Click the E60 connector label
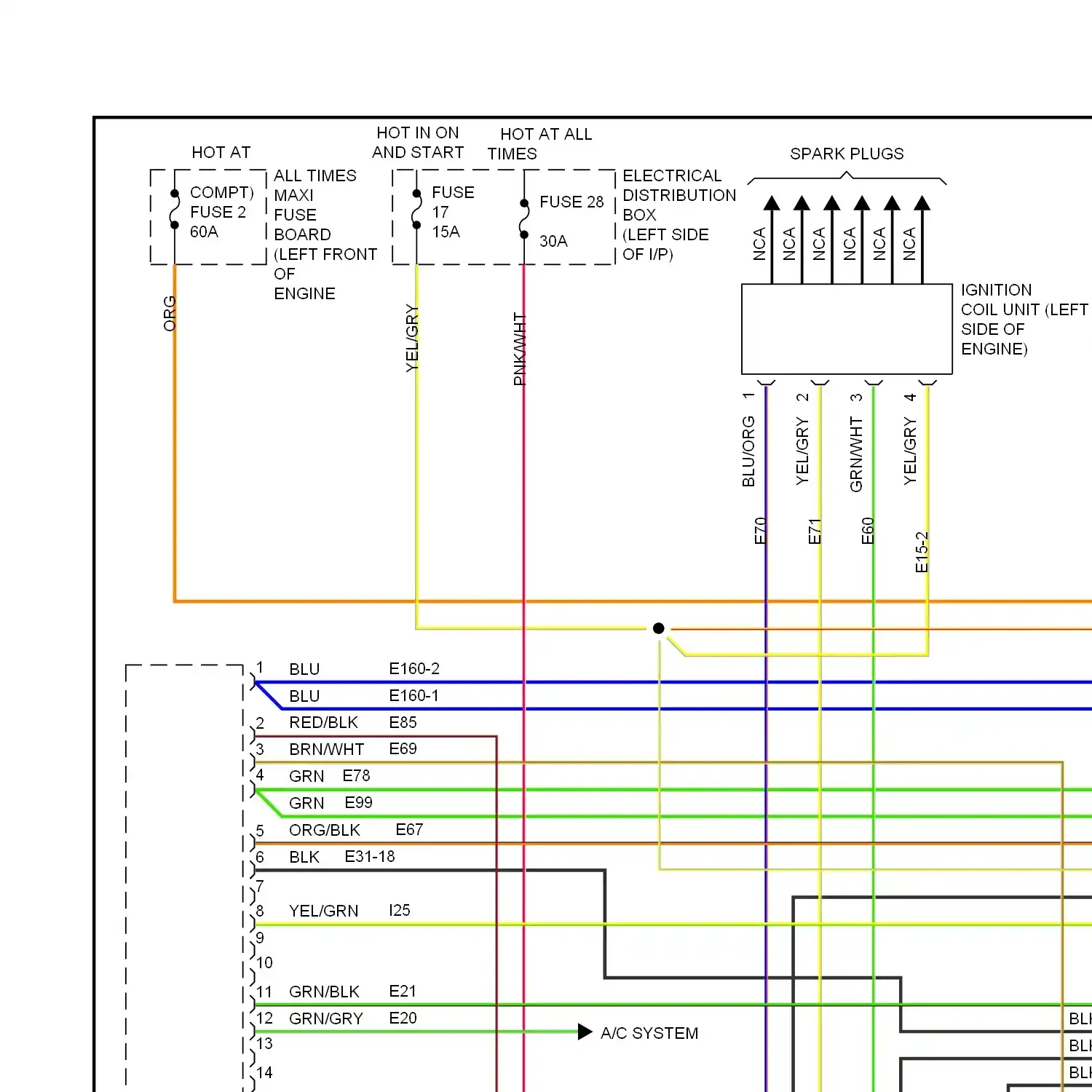 (868, 531)
